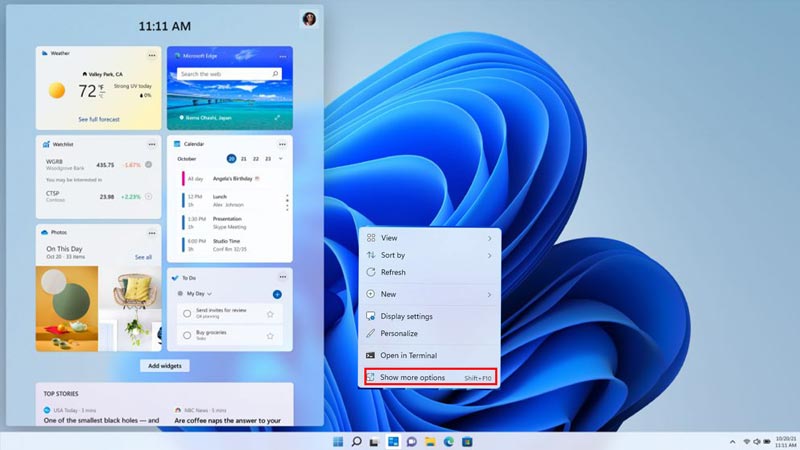Open the taskbar clock and date
This screenshot has height=450, width=800.
point(786,442)
